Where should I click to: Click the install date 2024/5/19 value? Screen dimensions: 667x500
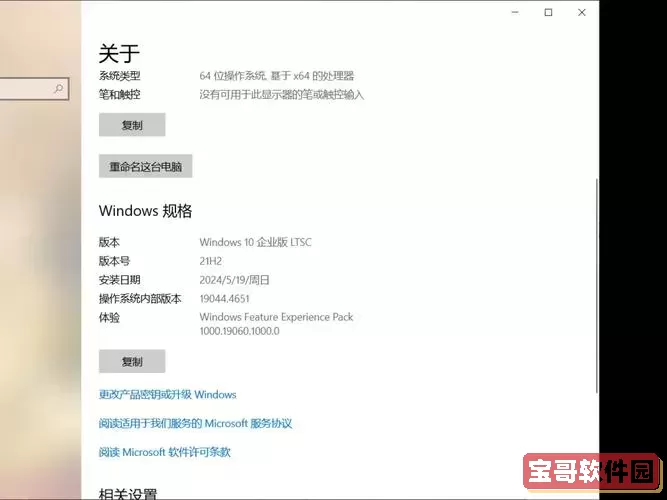click(x=234, y=280)
